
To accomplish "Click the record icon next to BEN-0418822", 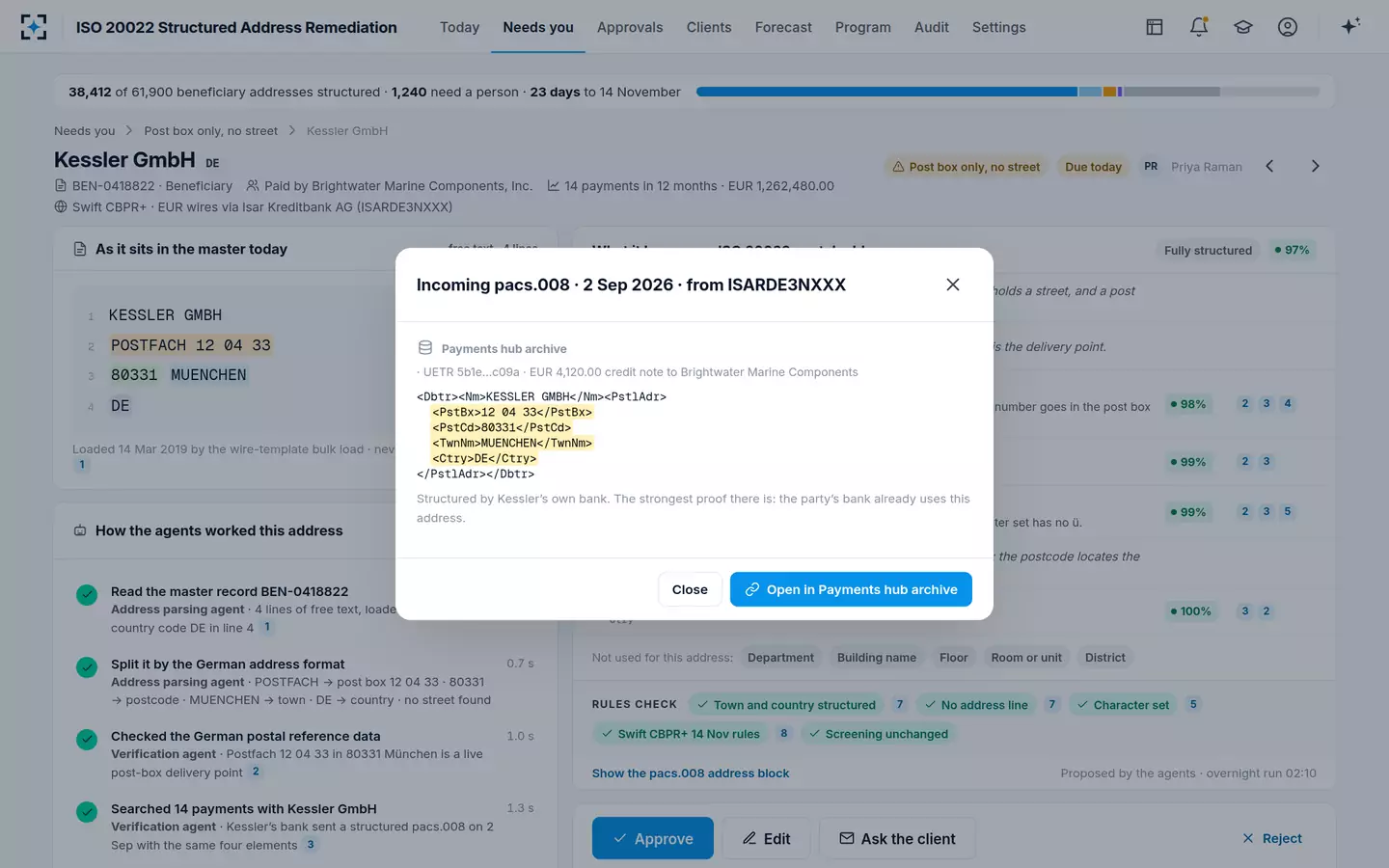I will click(x=61, y=185).
